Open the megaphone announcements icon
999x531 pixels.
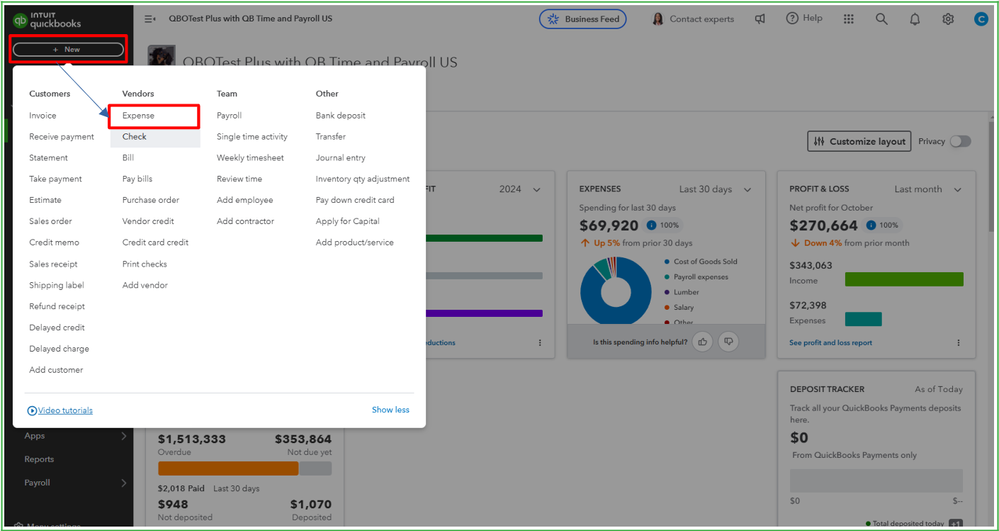click(760, 19)
